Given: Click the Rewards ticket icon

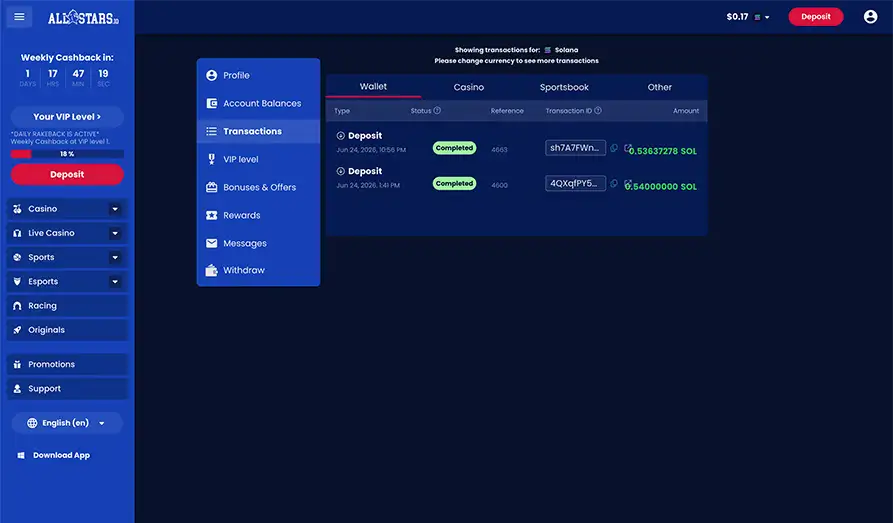Looking at the screenshot, I should [x=211, y=215].
